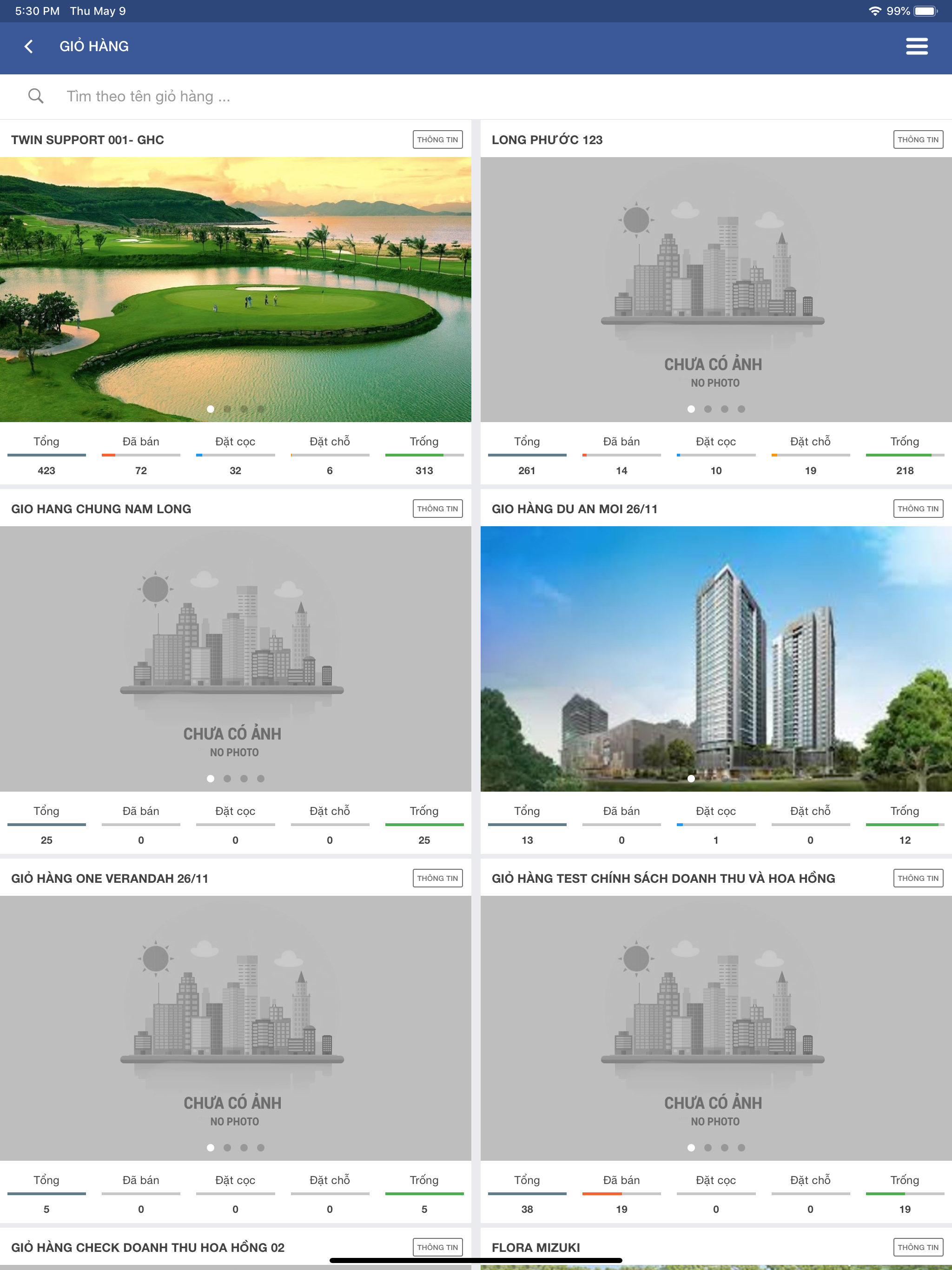The height and width of the screenshot is (1270, 952).
Task: Select the Đặt cọc tab in DU AN MOI 26/11 card
Action: pos(716,811)
